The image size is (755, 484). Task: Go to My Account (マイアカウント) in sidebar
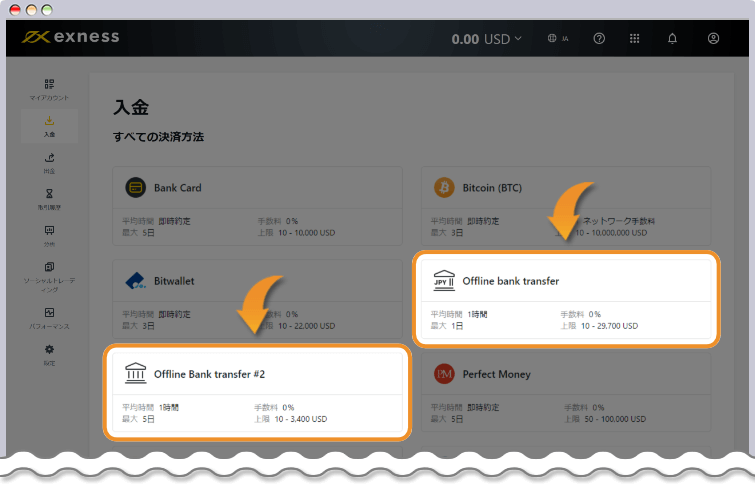(49, 90)
